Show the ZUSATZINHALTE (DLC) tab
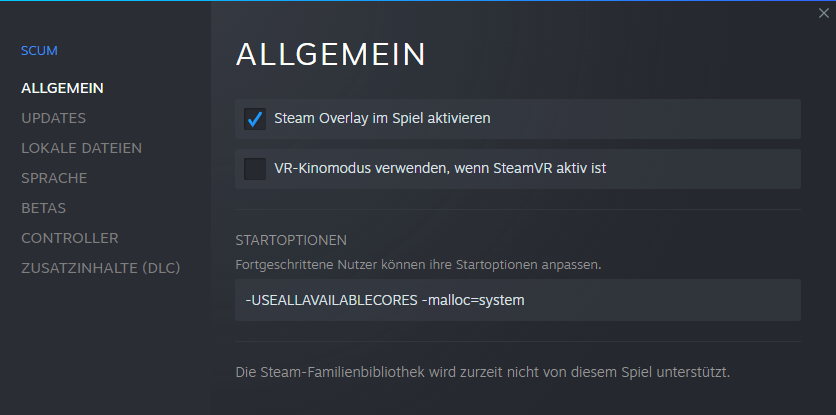 tap(101, 268)
